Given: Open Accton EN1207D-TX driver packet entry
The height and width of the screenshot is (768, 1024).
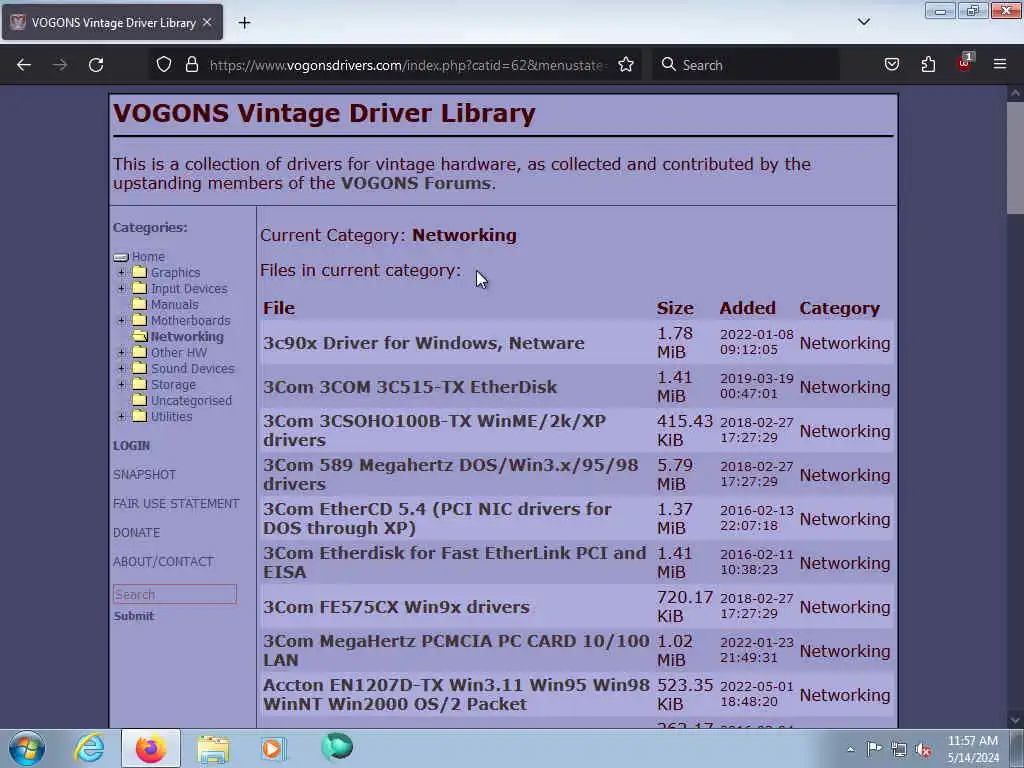Looking at the screenshot, I should coord(456,694).
